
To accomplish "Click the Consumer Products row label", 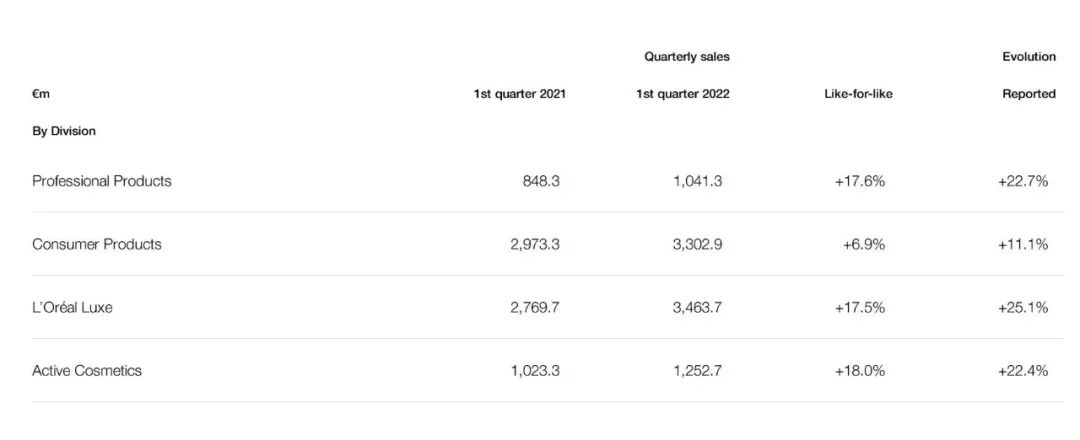I will click(97, 244).
